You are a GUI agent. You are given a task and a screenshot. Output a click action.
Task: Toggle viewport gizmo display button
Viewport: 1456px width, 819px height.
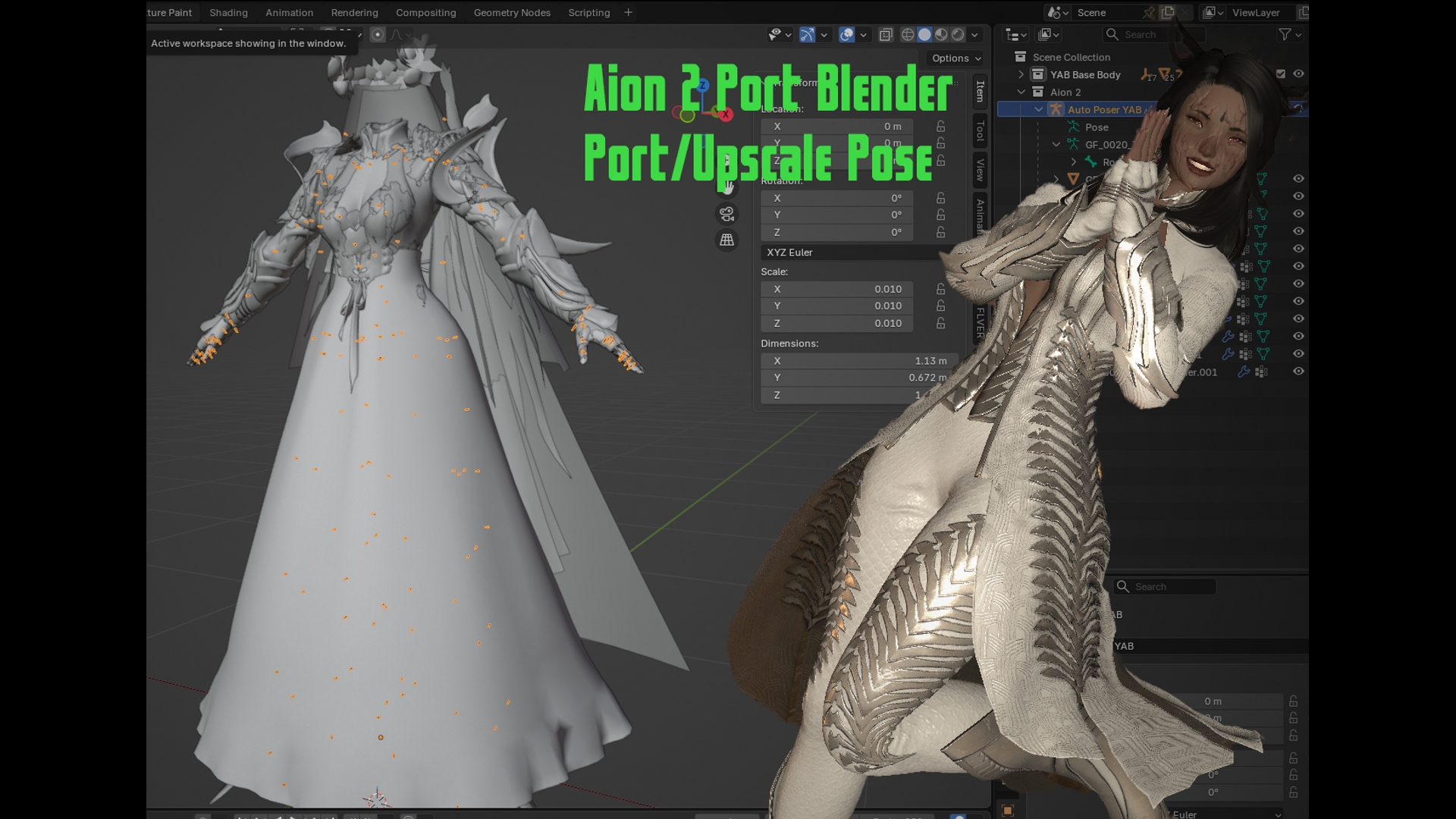pyautogui.click(x=807, y=35)
